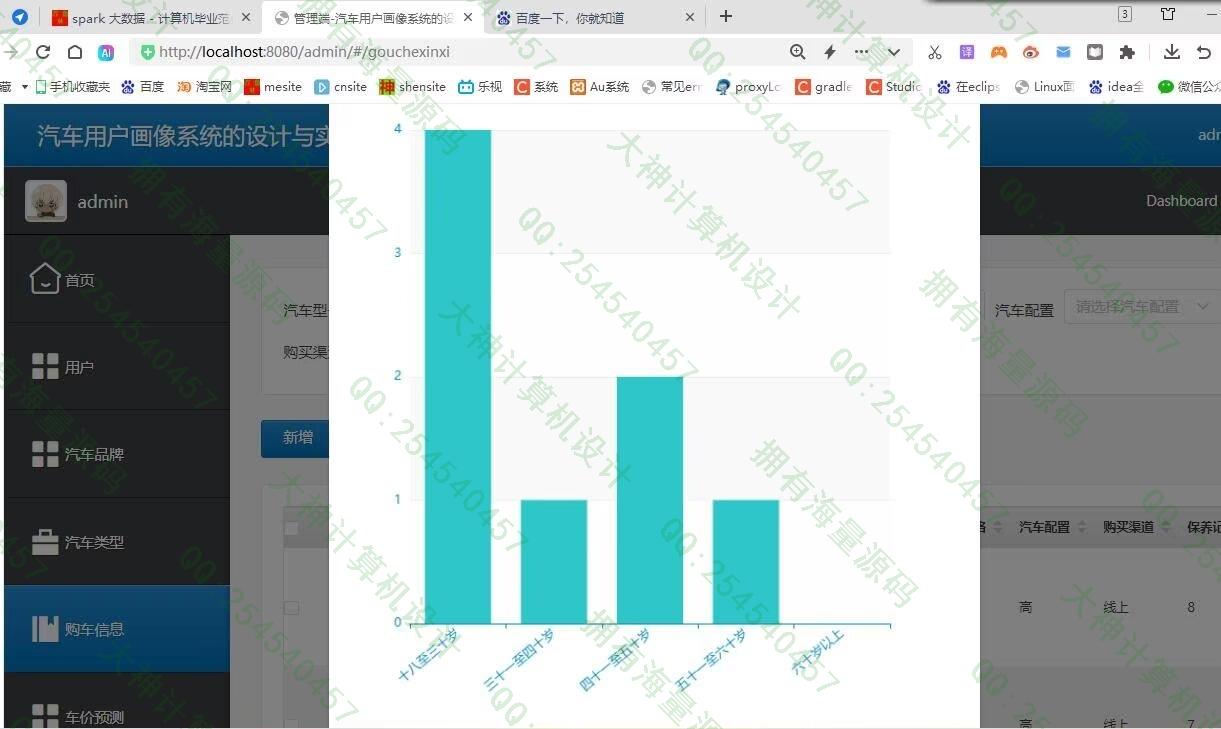The image size is (1221, 729).
Task: Switch to the spark 大数据 tab
Action: point(150,17)
